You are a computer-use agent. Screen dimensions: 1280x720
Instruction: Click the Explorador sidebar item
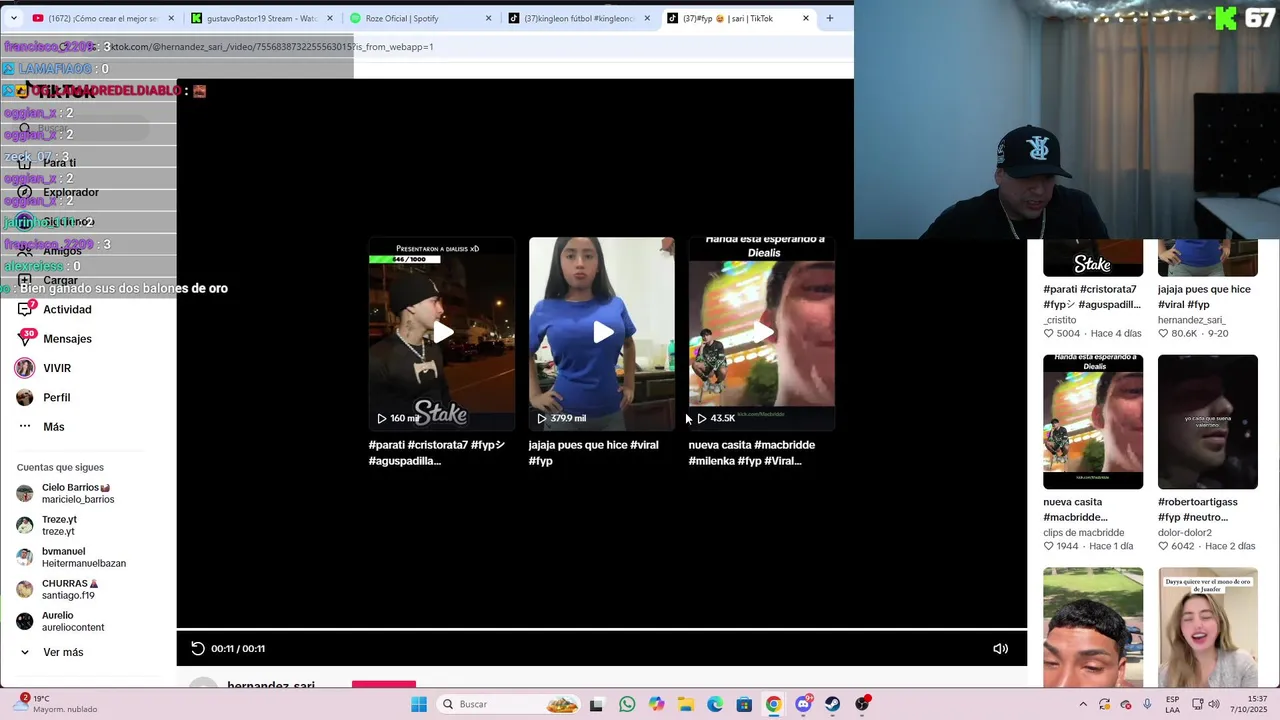coord(70,192)
